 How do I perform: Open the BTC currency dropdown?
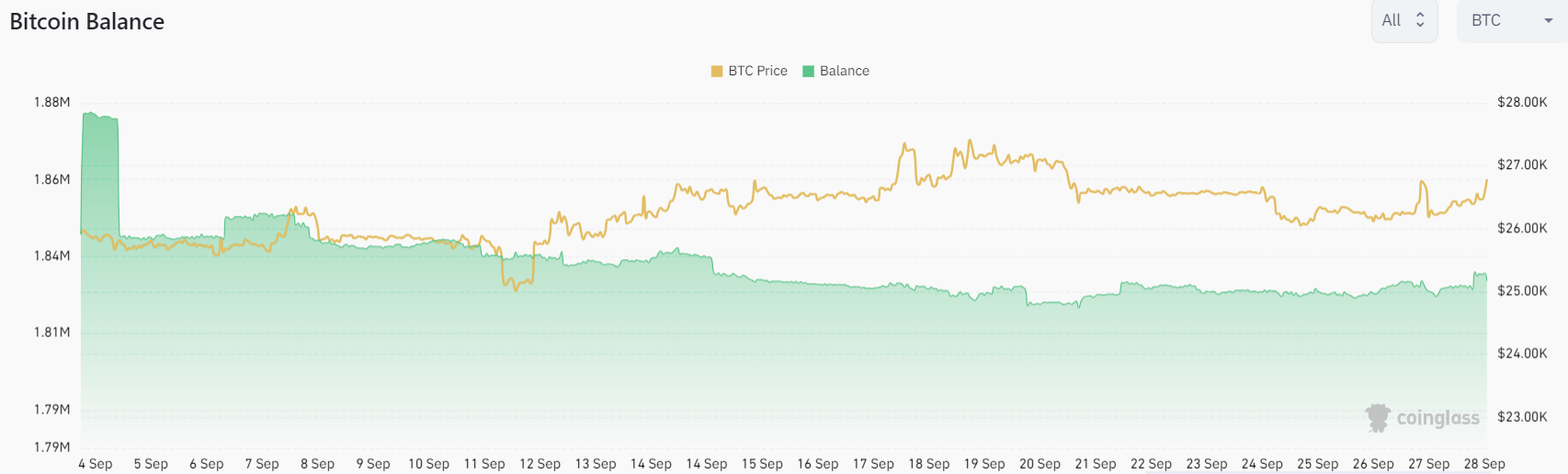pyautogui.click(x=1511, y=20)
